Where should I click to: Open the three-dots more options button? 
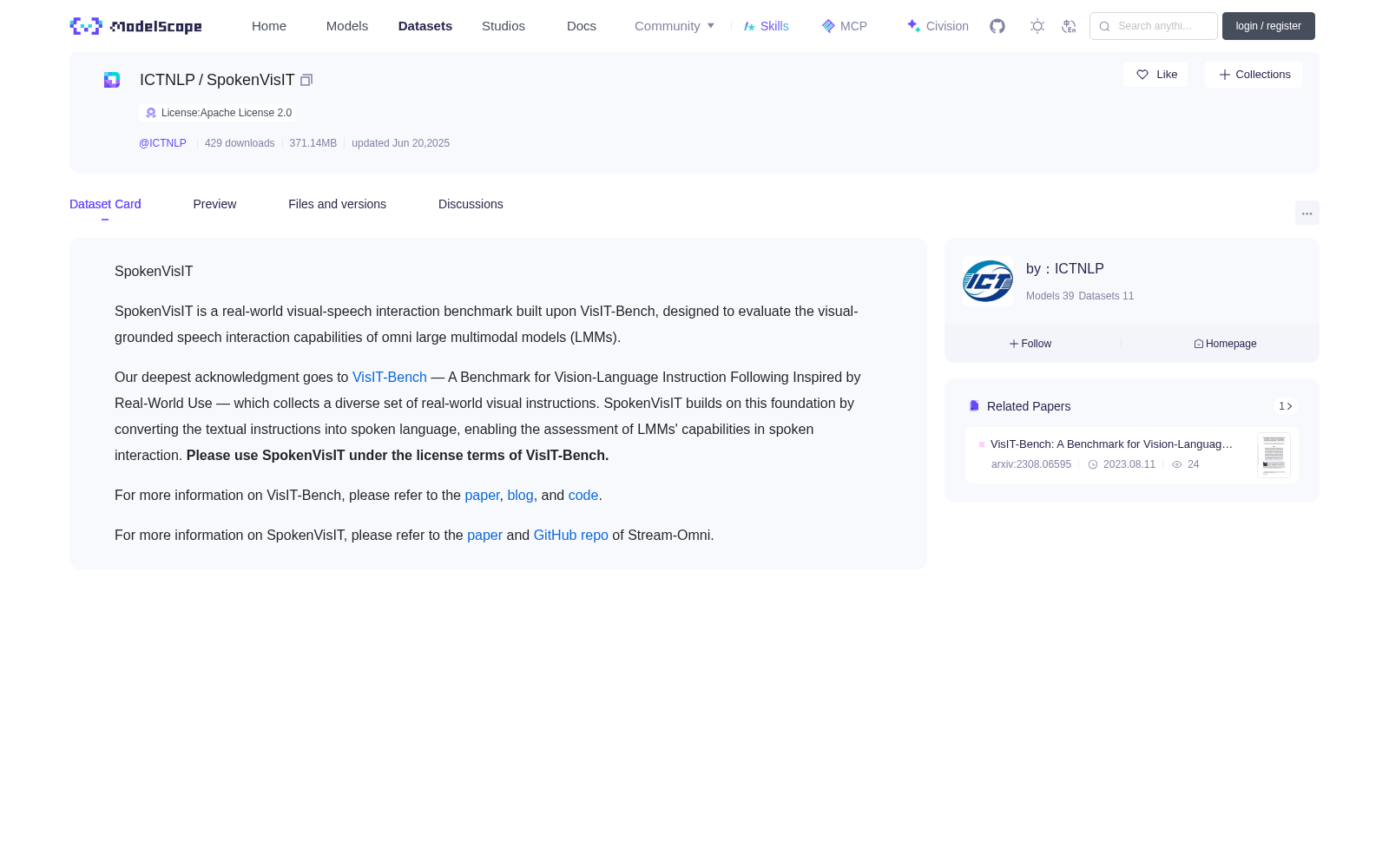coord(1307,213)
